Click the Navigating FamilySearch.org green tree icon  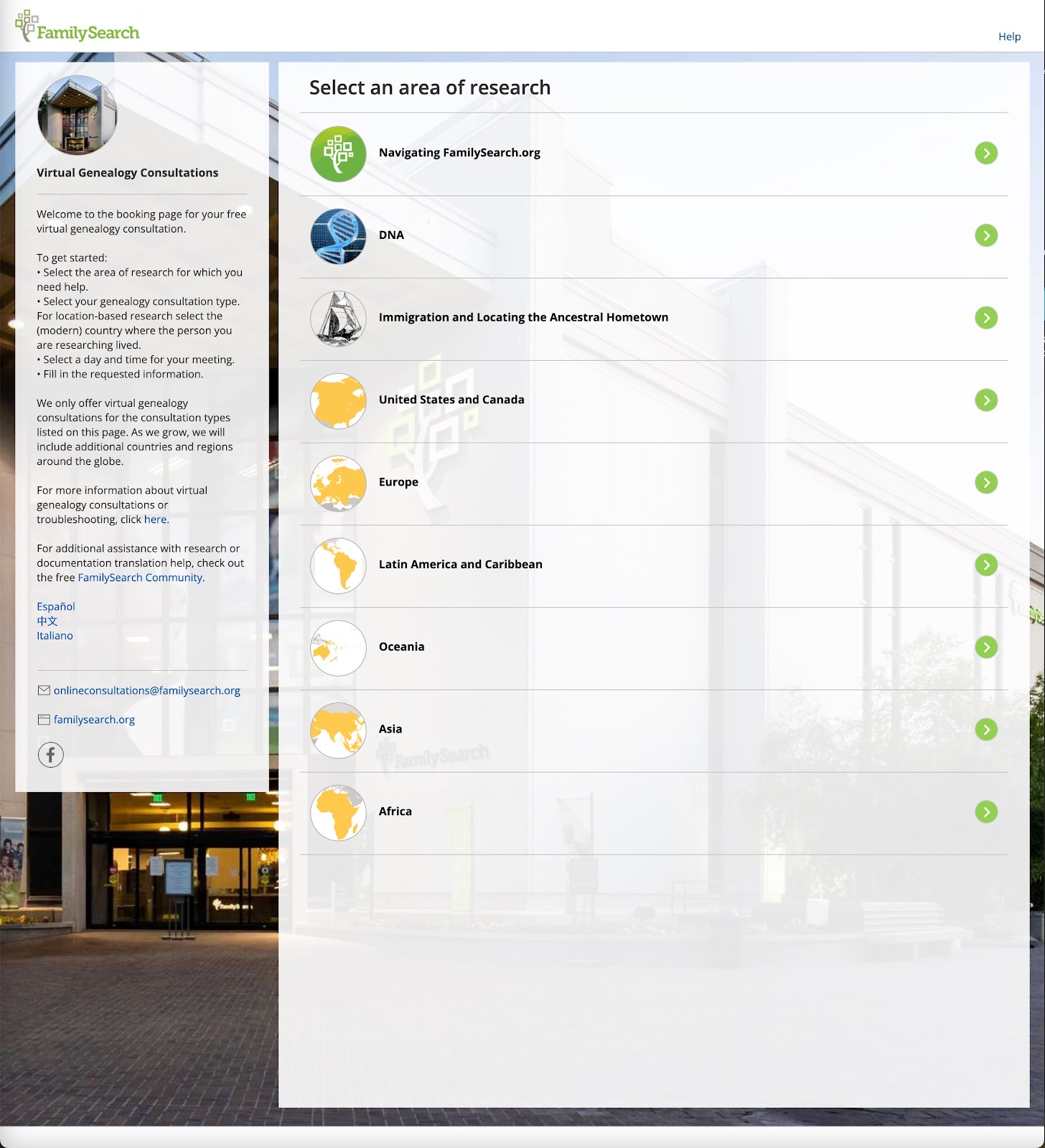coord(338,154)
